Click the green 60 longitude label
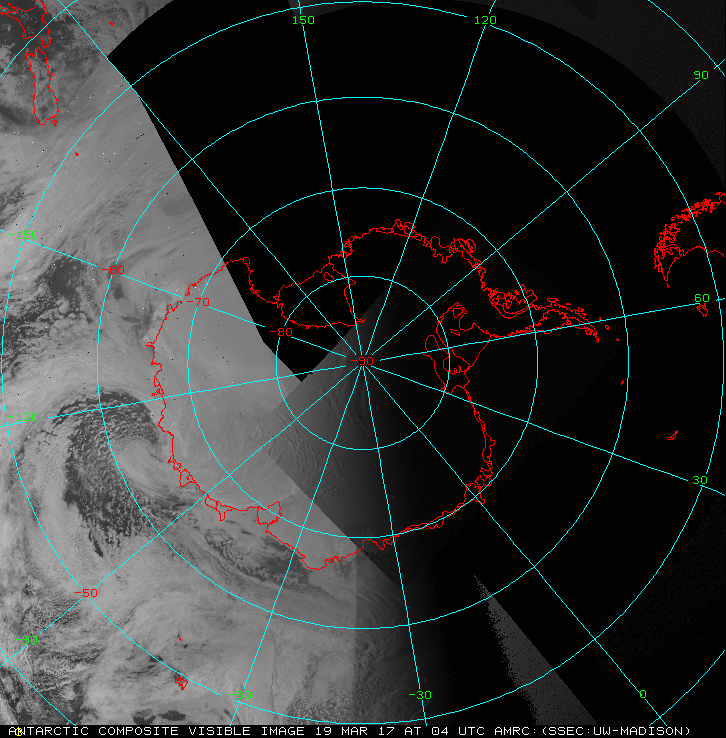 (x=702, y=298)
